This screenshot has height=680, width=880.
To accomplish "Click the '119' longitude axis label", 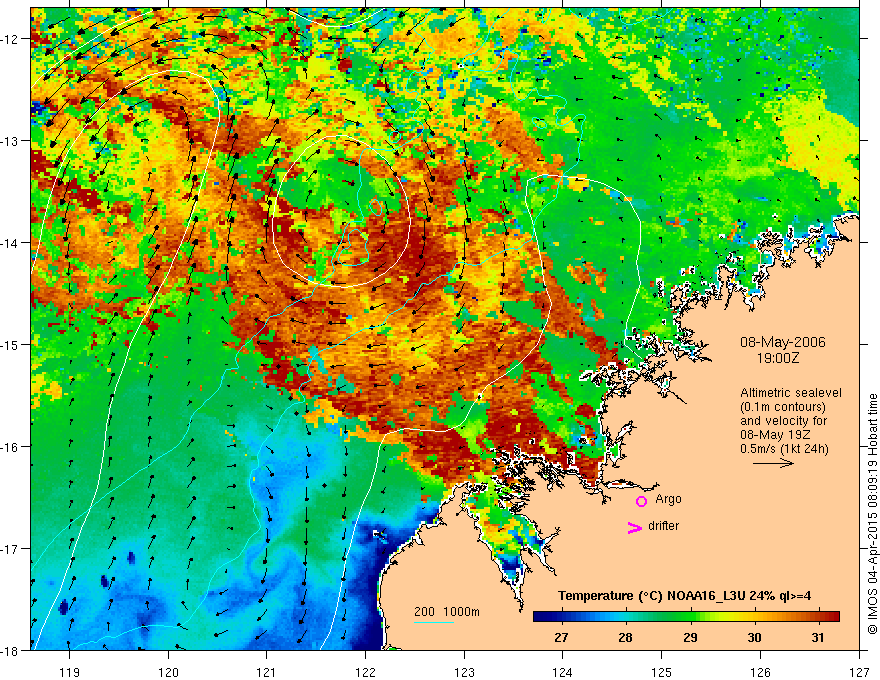I will [x=70, y=672].
